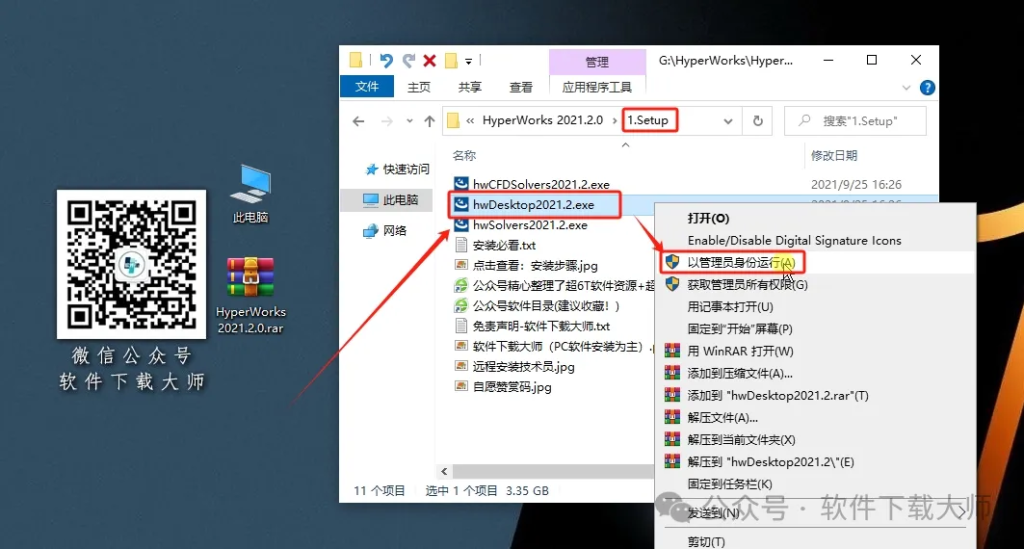Click the image icon of 自愿赞赏码.jpg
Screen dimensions: 1024x549
pos(461,386)
